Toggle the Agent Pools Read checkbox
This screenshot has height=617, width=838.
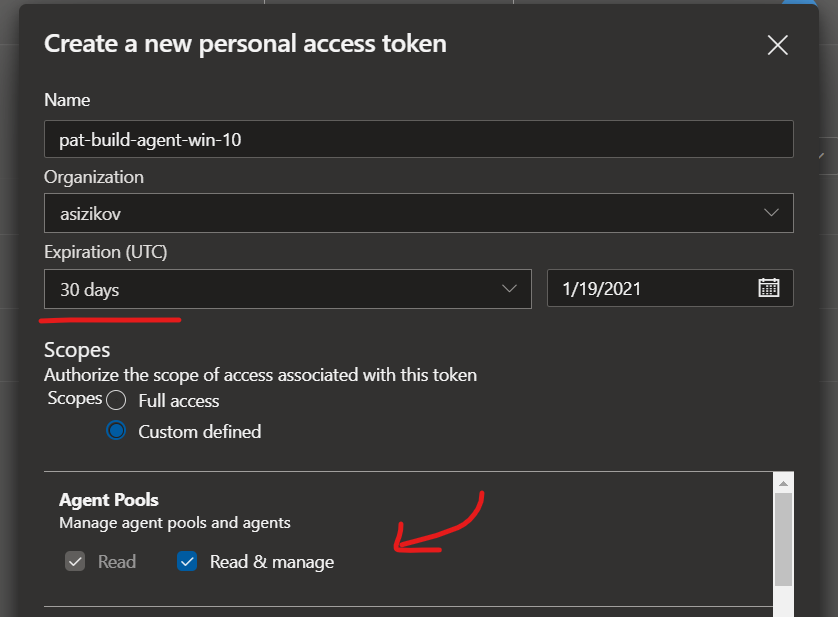pos(75,562)
